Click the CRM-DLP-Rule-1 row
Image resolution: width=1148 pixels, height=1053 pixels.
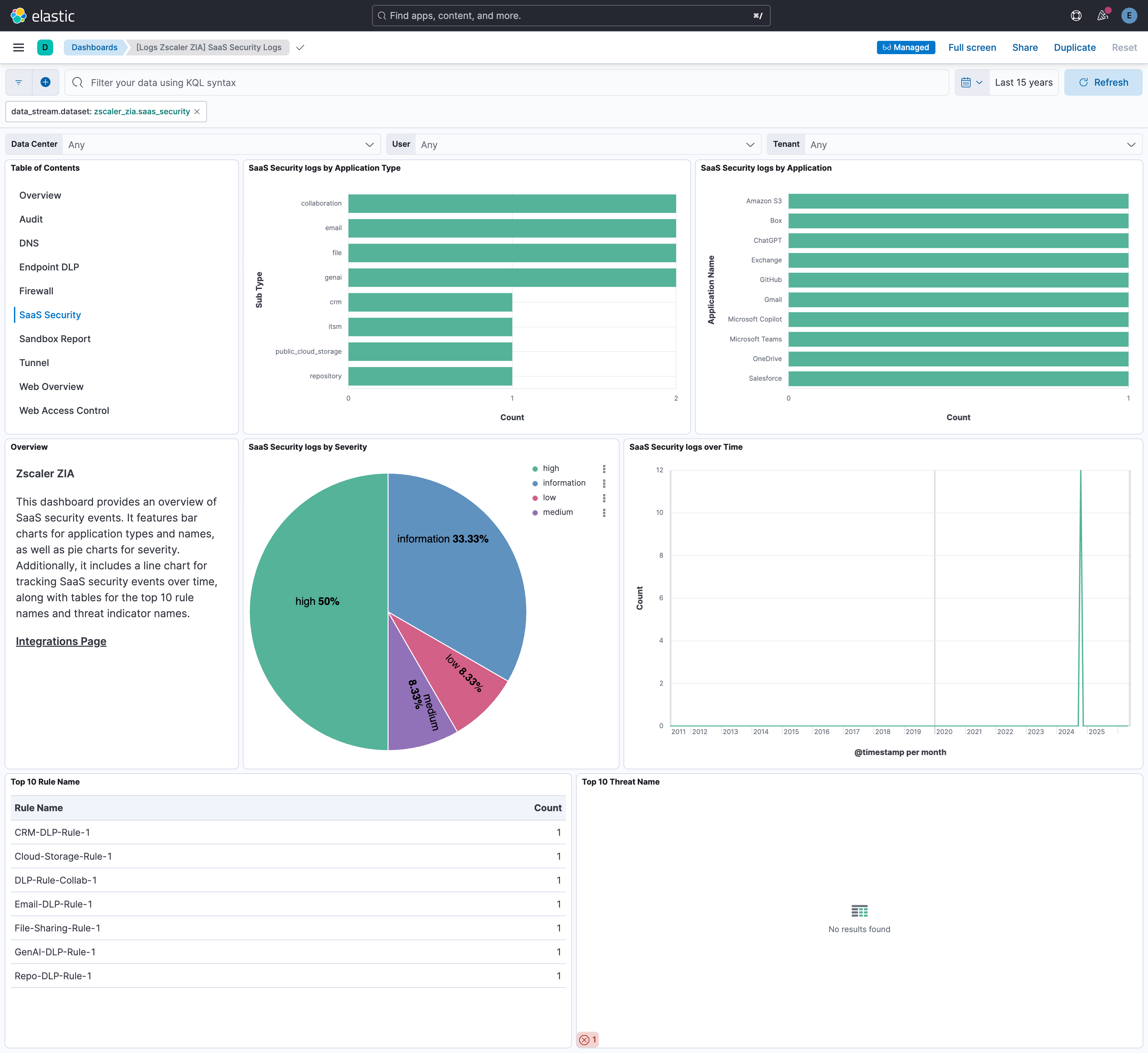[288, 832]
